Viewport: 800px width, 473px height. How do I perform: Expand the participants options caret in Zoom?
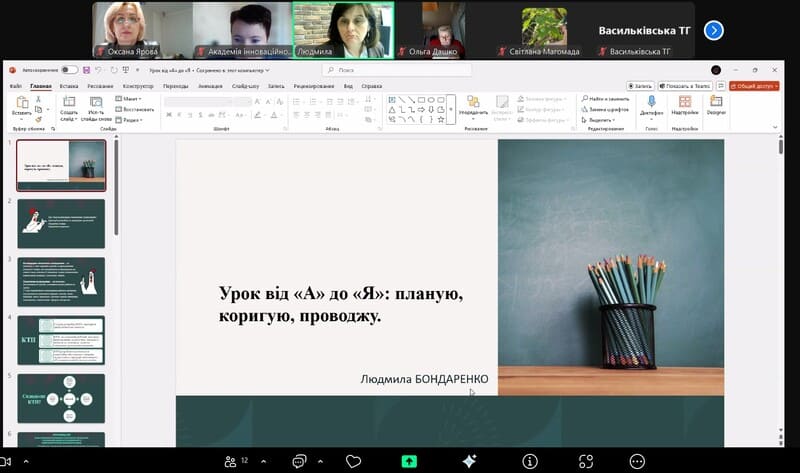click(263, 461)
